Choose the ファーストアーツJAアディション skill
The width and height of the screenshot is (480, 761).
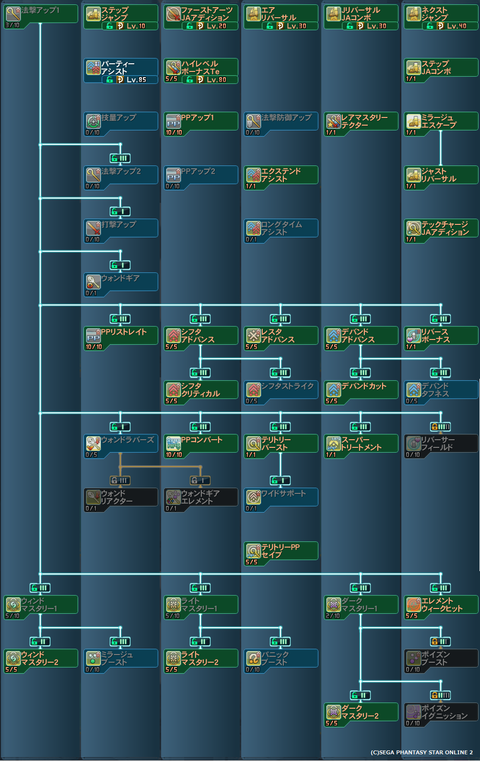point(201,17)
